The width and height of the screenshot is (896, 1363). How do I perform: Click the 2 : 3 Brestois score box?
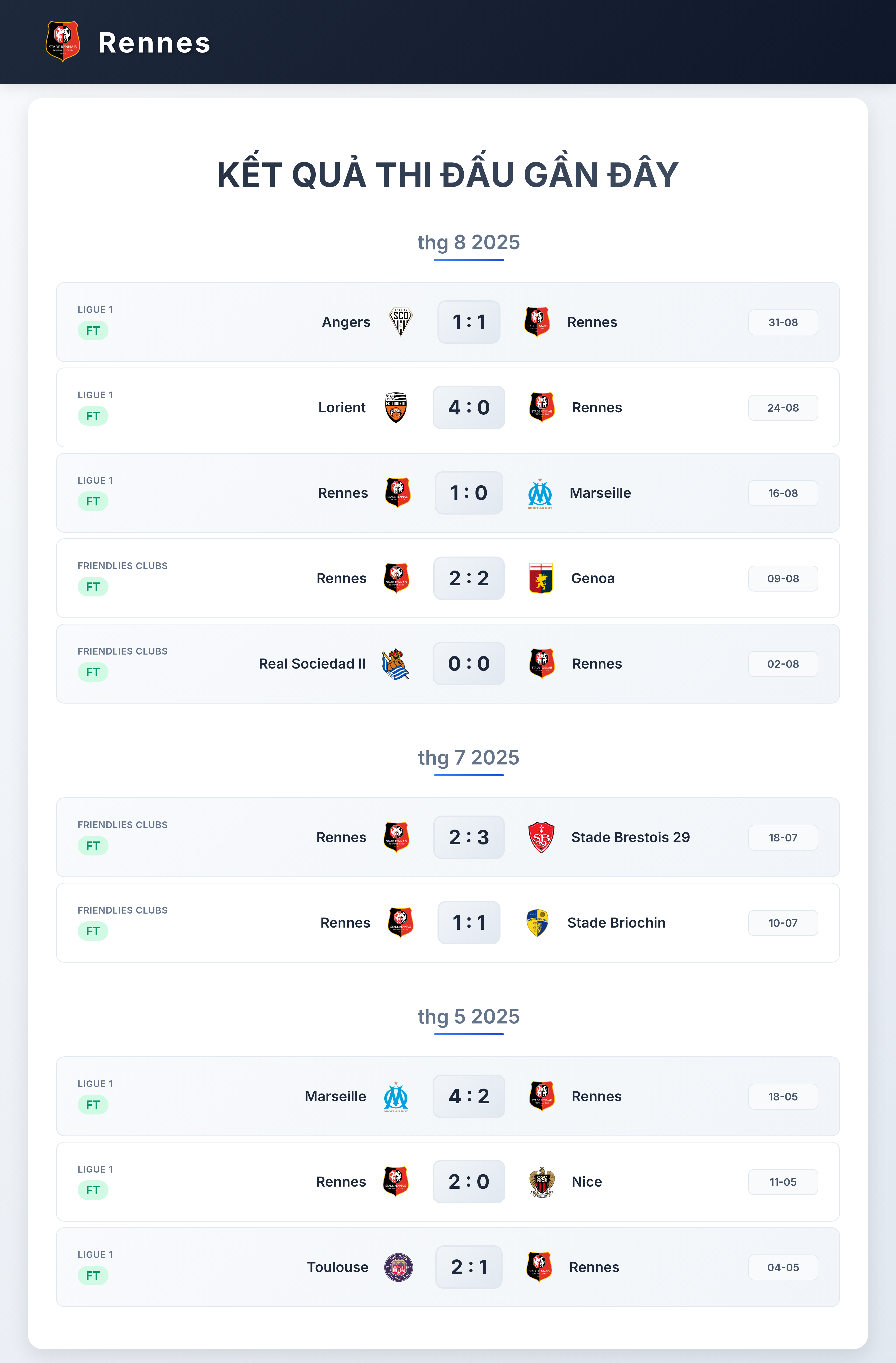[469, 837]
